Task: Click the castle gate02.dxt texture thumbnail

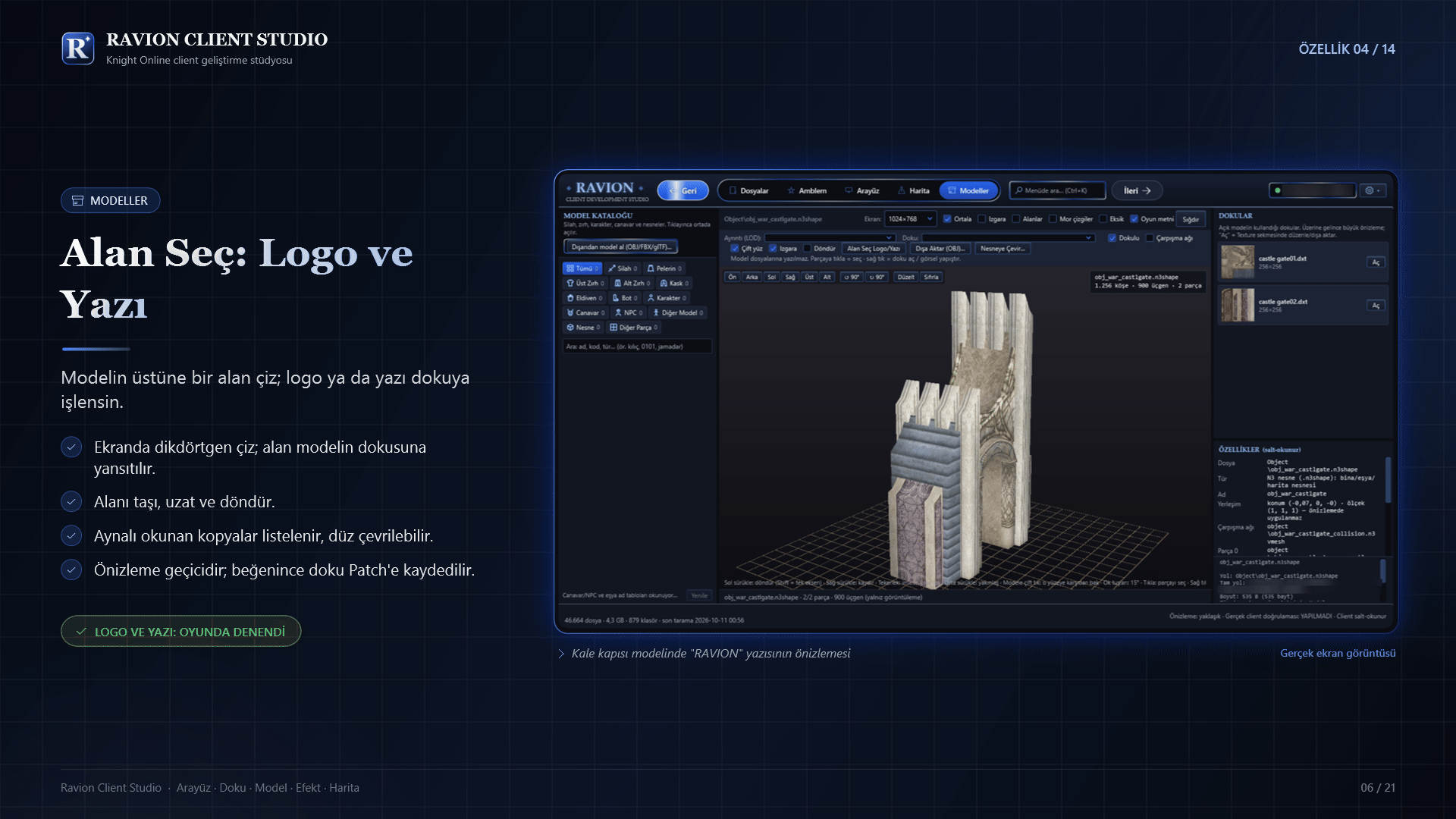Action: [x=1238, y=306]
